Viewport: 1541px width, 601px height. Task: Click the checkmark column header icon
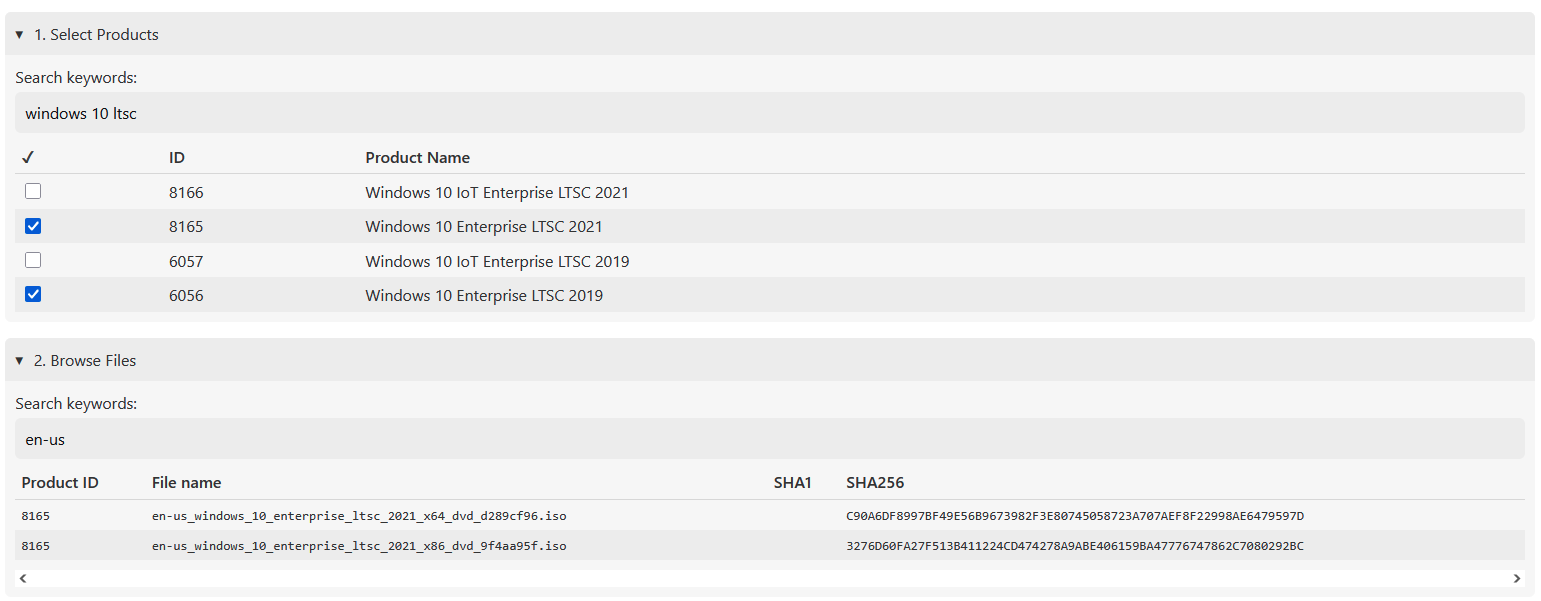[x=28, y=157]
